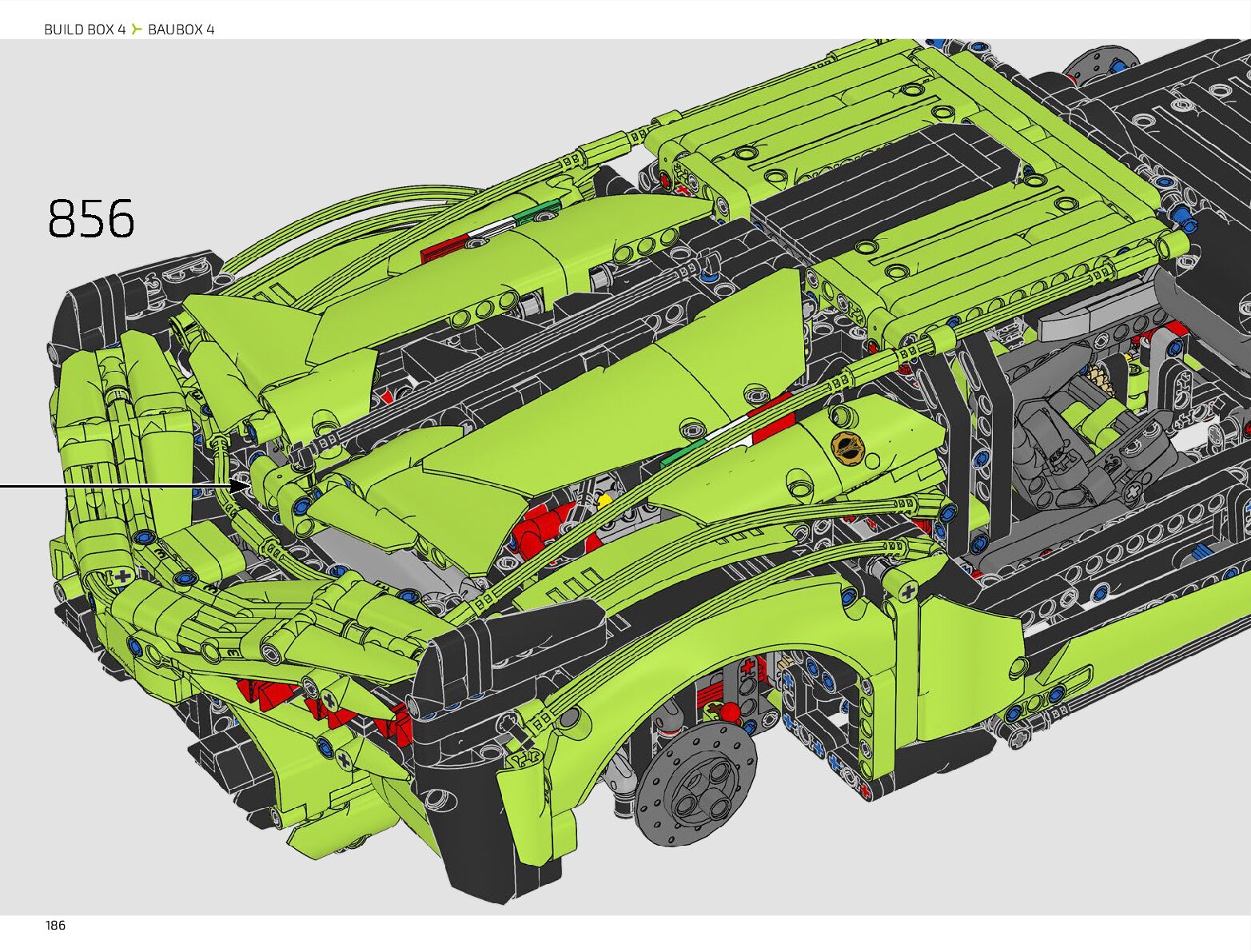This screenshot has width=1251, height=952.
Task: Click the "BUILD BOX 4" header label
Action: pyautogui.click(x=85, y=30)
